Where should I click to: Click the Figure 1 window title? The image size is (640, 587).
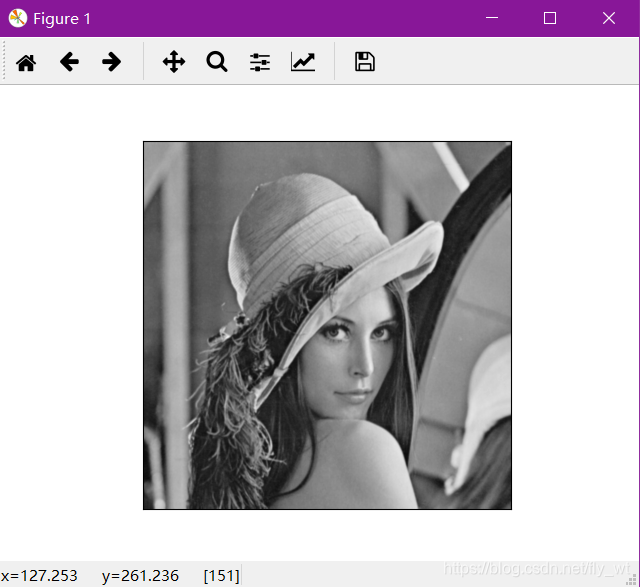click(62, 19)
